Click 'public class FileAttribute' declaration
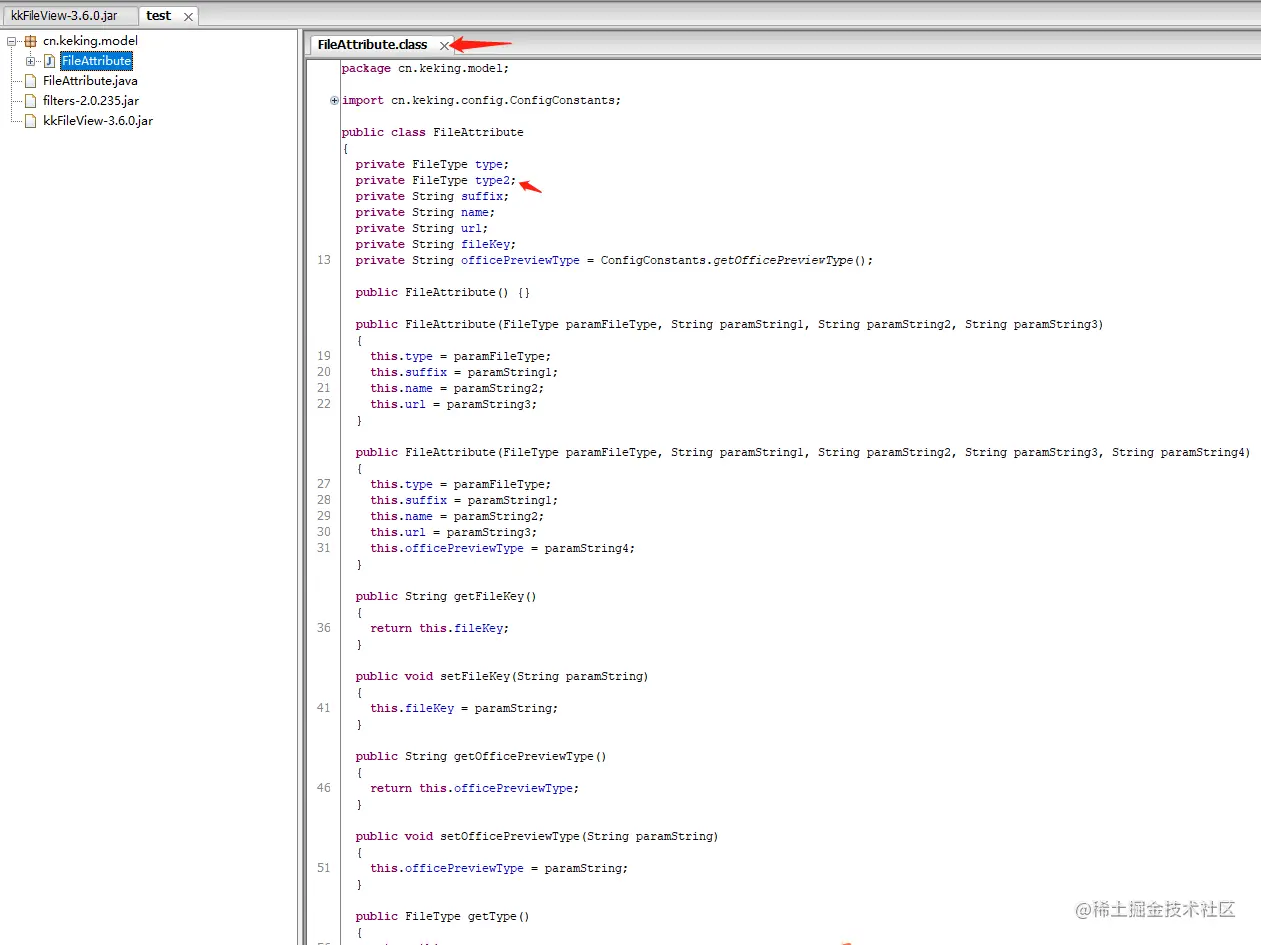Screen dimensions: 1261x945 (x=432, y=132)
